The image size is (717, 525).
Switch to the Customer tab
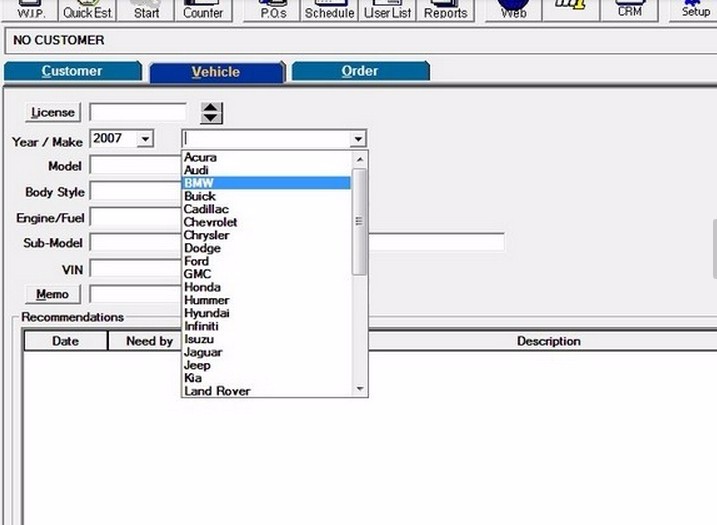coord(72,71)
